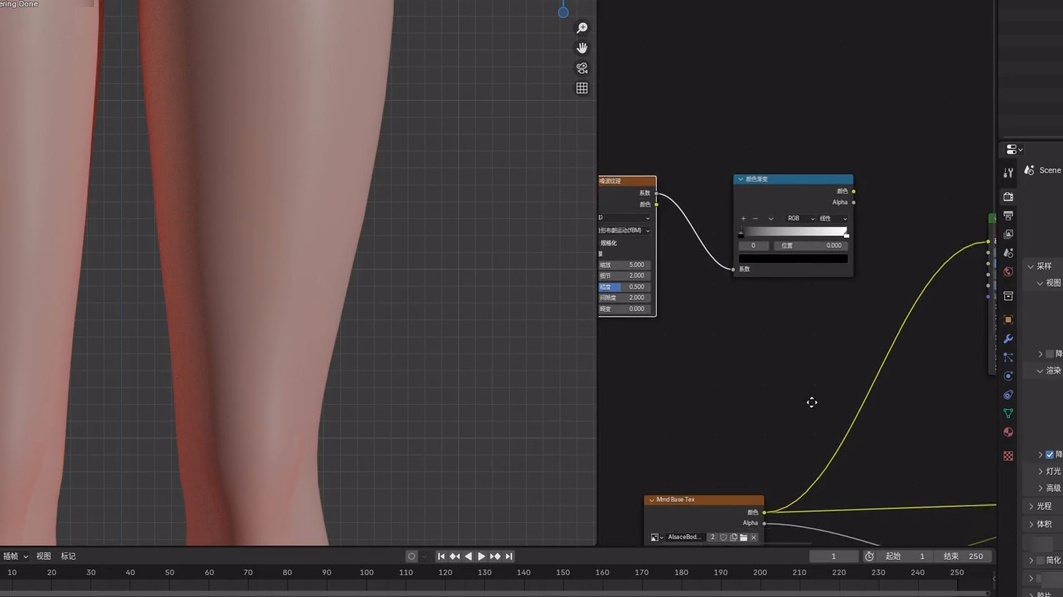Open the Tool properties tab icon
1063x597 pixels.
click(x=1008, y=173)
